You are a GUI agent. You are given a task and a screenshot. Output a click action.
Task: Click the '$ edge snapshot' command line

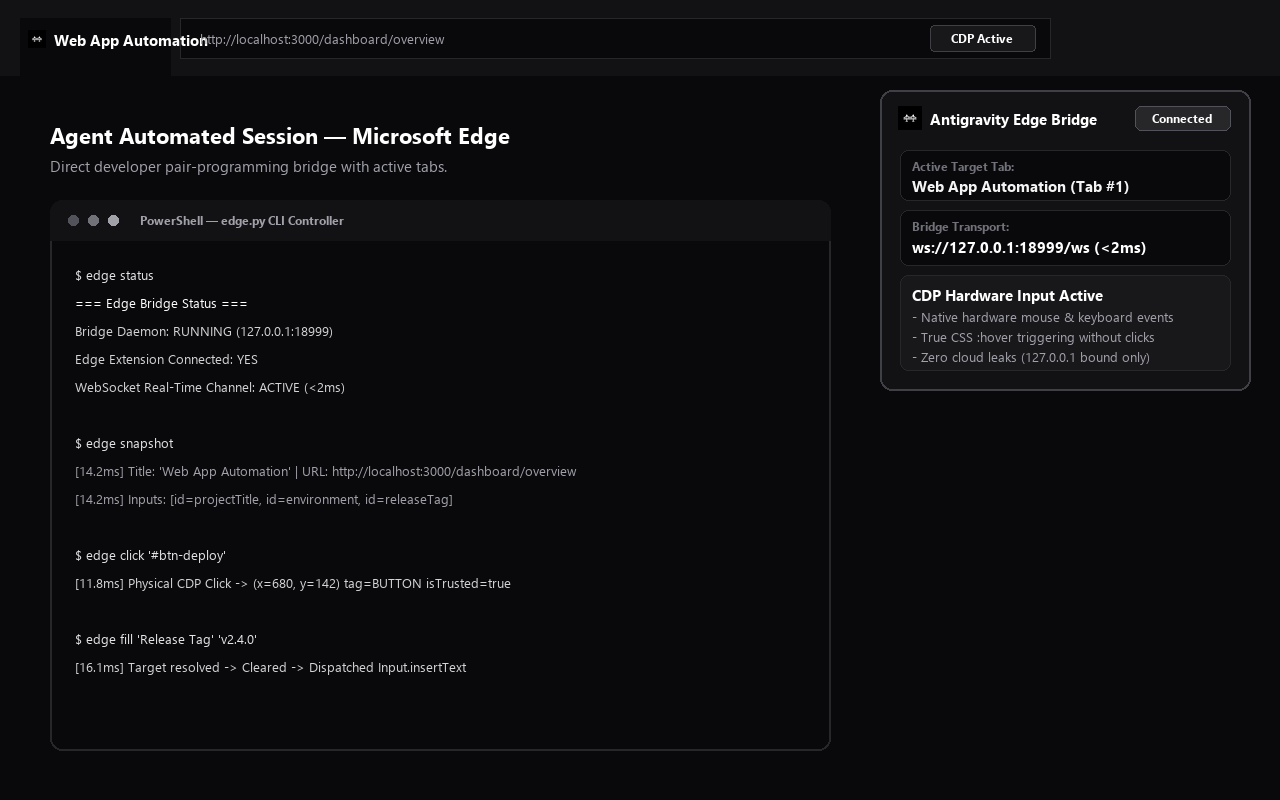pyautogui.click(x=124, y=443)
